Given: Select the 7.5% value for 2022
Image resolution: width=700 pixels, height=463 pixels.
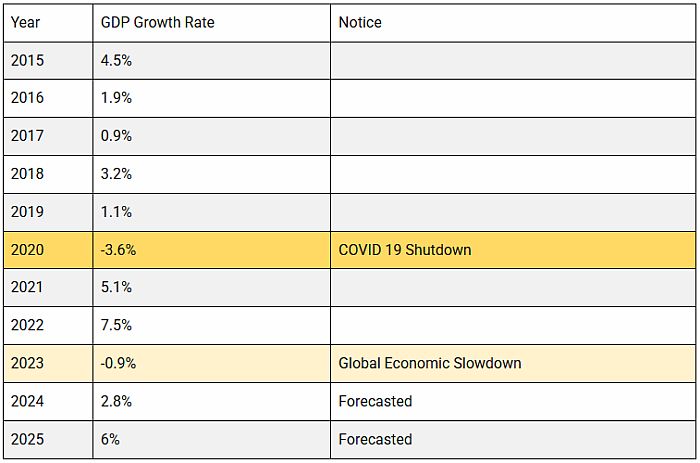Looking at the screenshot, I should pos(211,326).
